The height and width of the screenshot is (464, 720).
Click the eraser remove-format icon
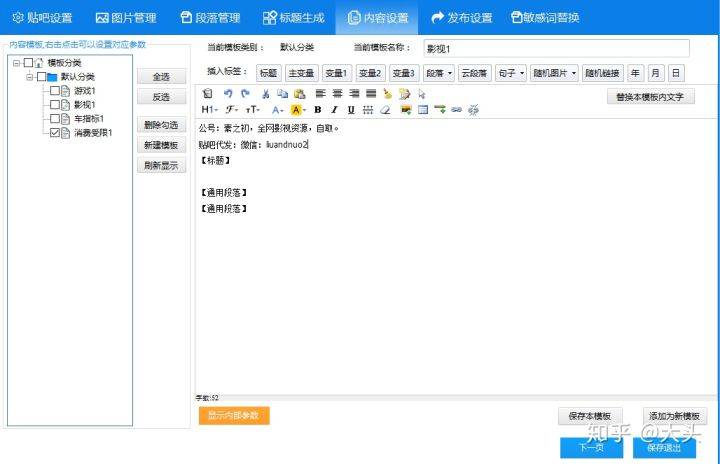pos(385,110)
